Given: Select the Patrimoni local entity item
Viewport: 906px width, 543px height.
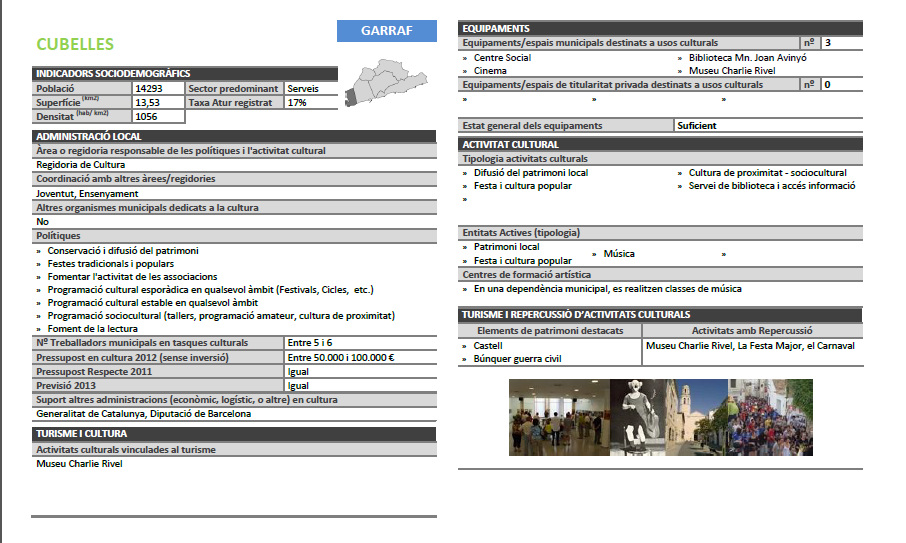Looking at the screenshot, I should (507, 247).
